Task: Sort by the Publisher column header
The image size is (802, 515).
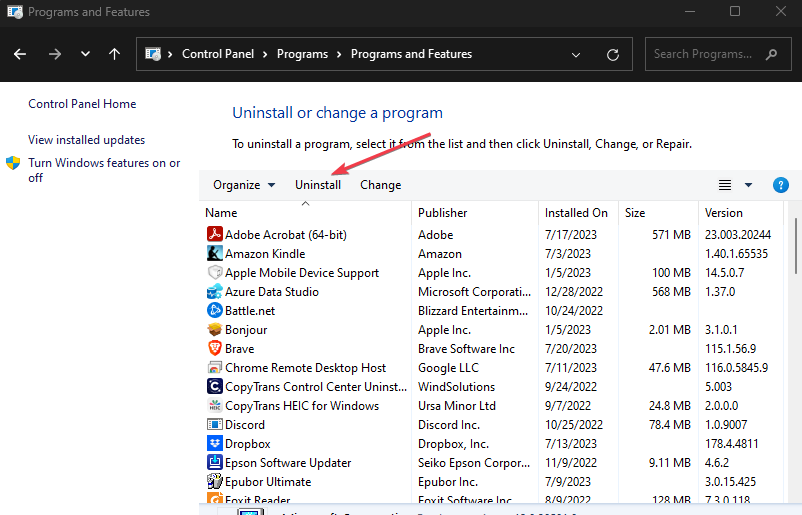Action: 475,213
